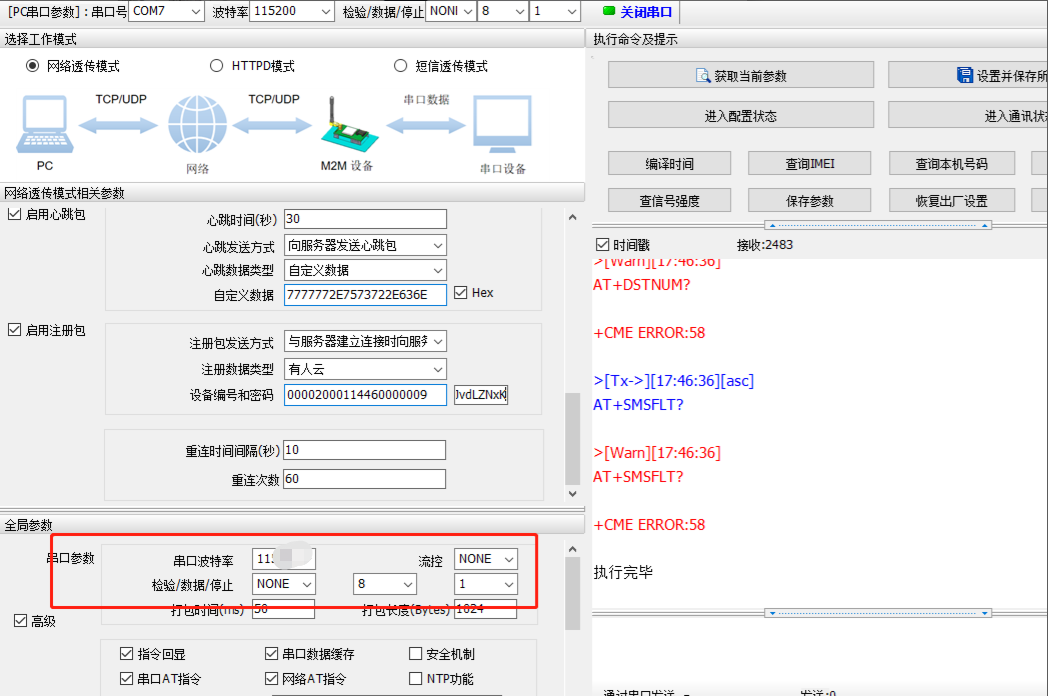Click check signal strength (查信号强度) button

pos(669,200)
